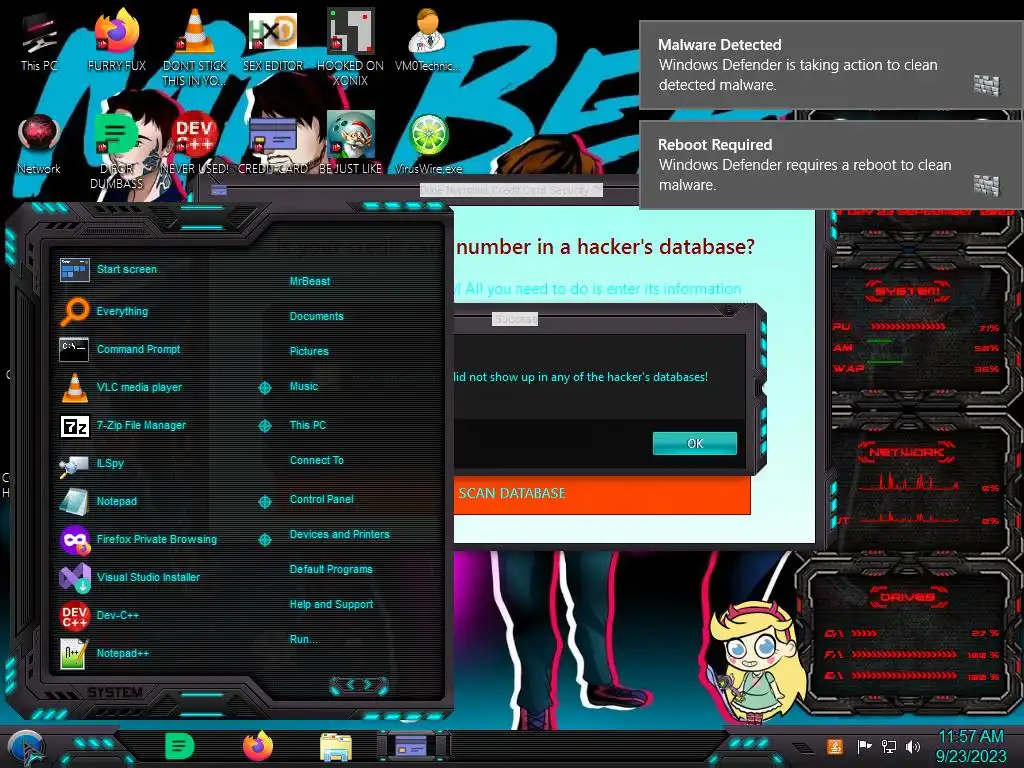This screenshot has width=1024, height=768.
Task: Open the Network desktop icon
Action: coord(39,145)
